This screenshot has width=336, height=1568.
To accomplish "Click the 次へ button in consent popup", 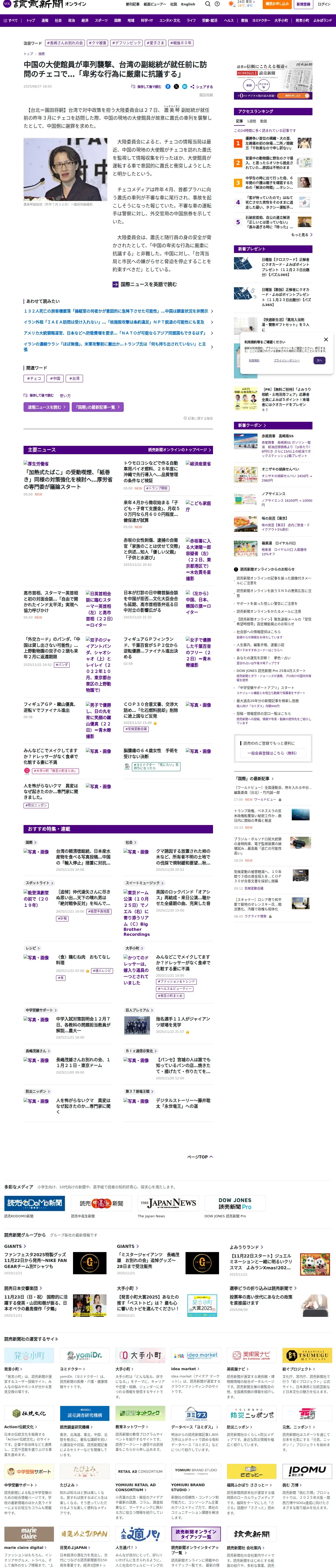I will 319,360.
